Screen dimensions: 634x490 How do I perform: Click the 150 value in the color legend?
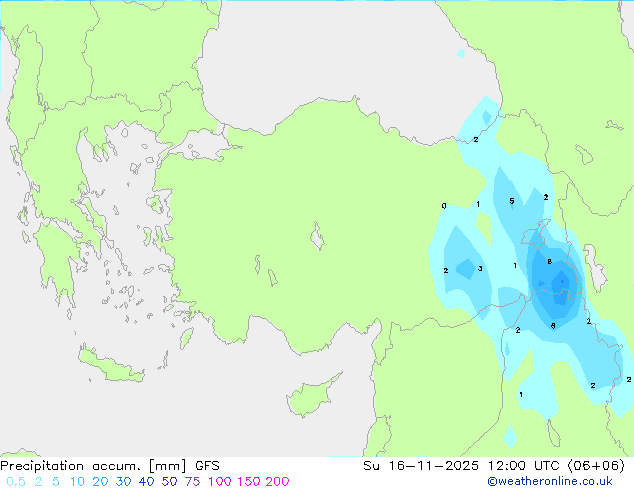[248, 482]
